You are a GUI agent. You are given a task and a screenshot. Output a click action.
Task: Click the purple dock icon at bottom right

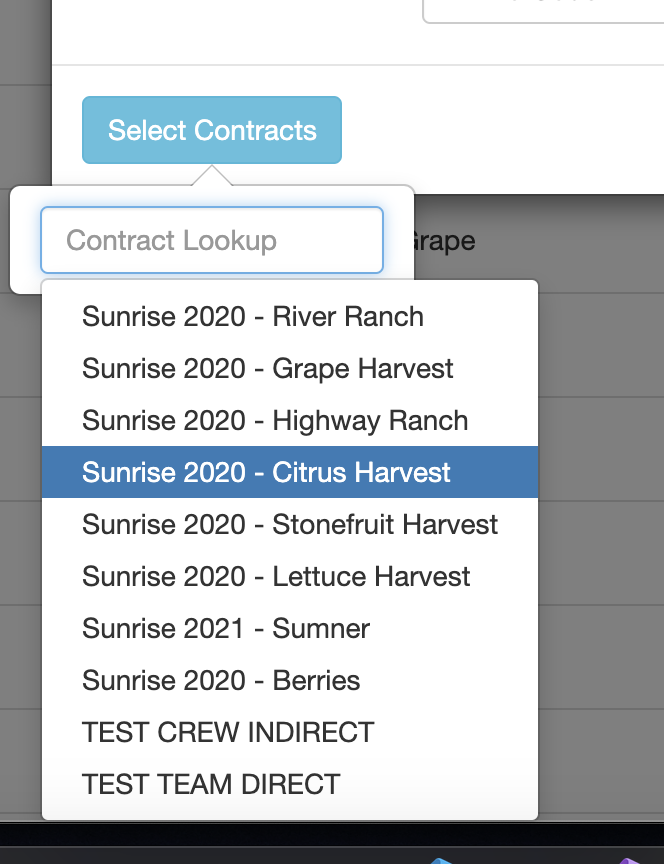pyautogui.click(x=630, y=858)
